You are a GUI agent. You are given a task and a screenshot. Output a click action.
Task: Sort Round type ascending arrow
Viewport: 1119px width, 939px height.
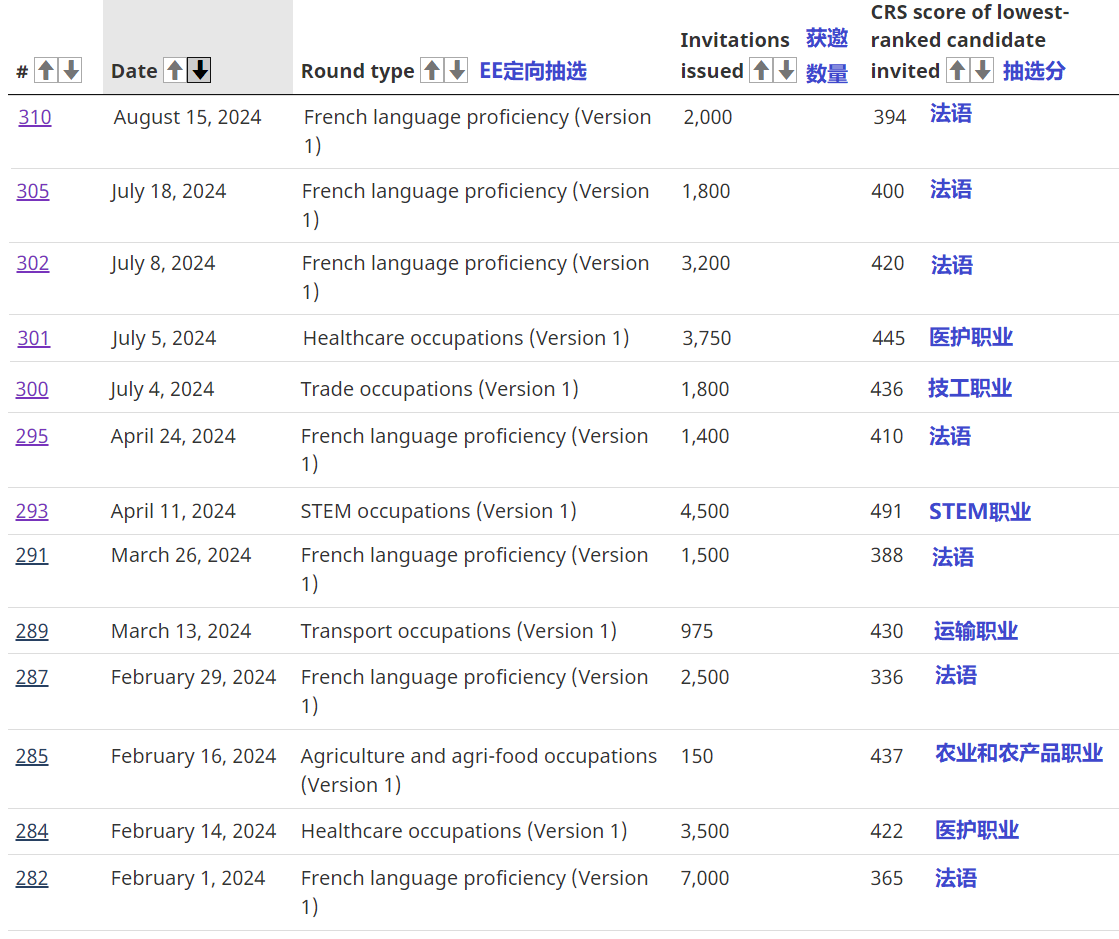point(432,70)
